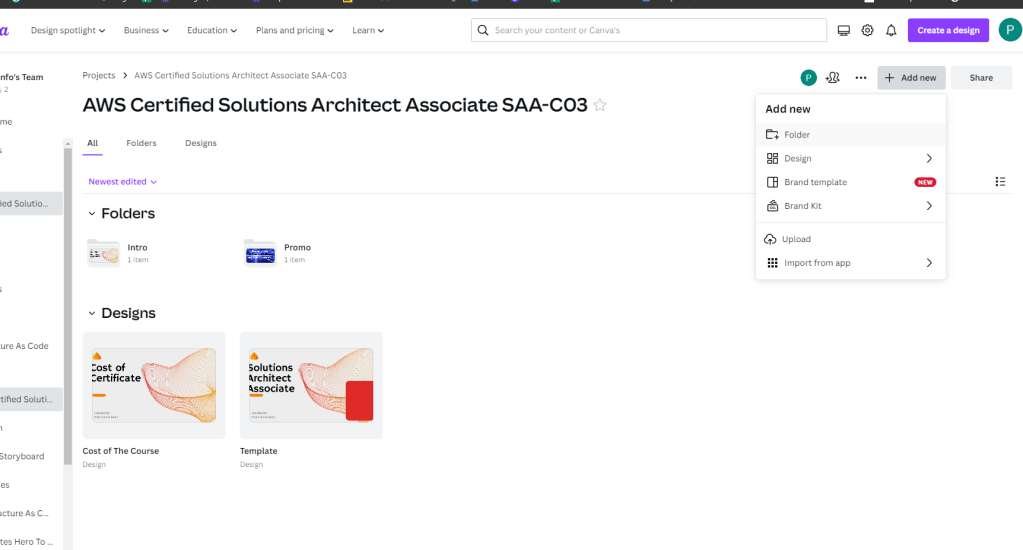Open the Intro folder icon
This screenshot has height=550, width=1023.
(103, 252)
